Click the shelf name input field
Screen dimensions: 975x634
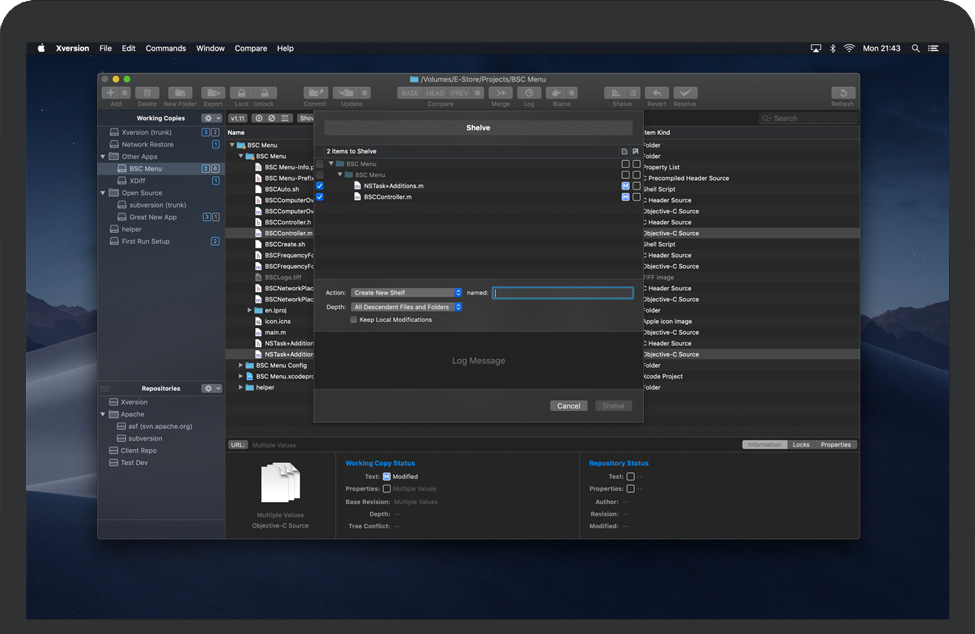tap(563, 293)
